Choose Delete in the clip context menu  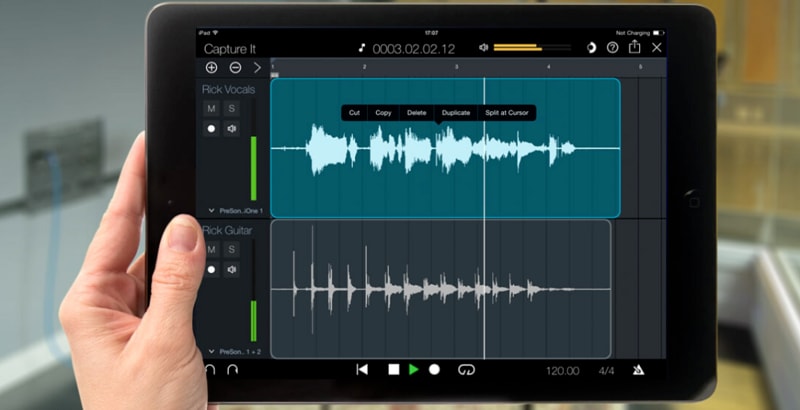tap(416, 113)
